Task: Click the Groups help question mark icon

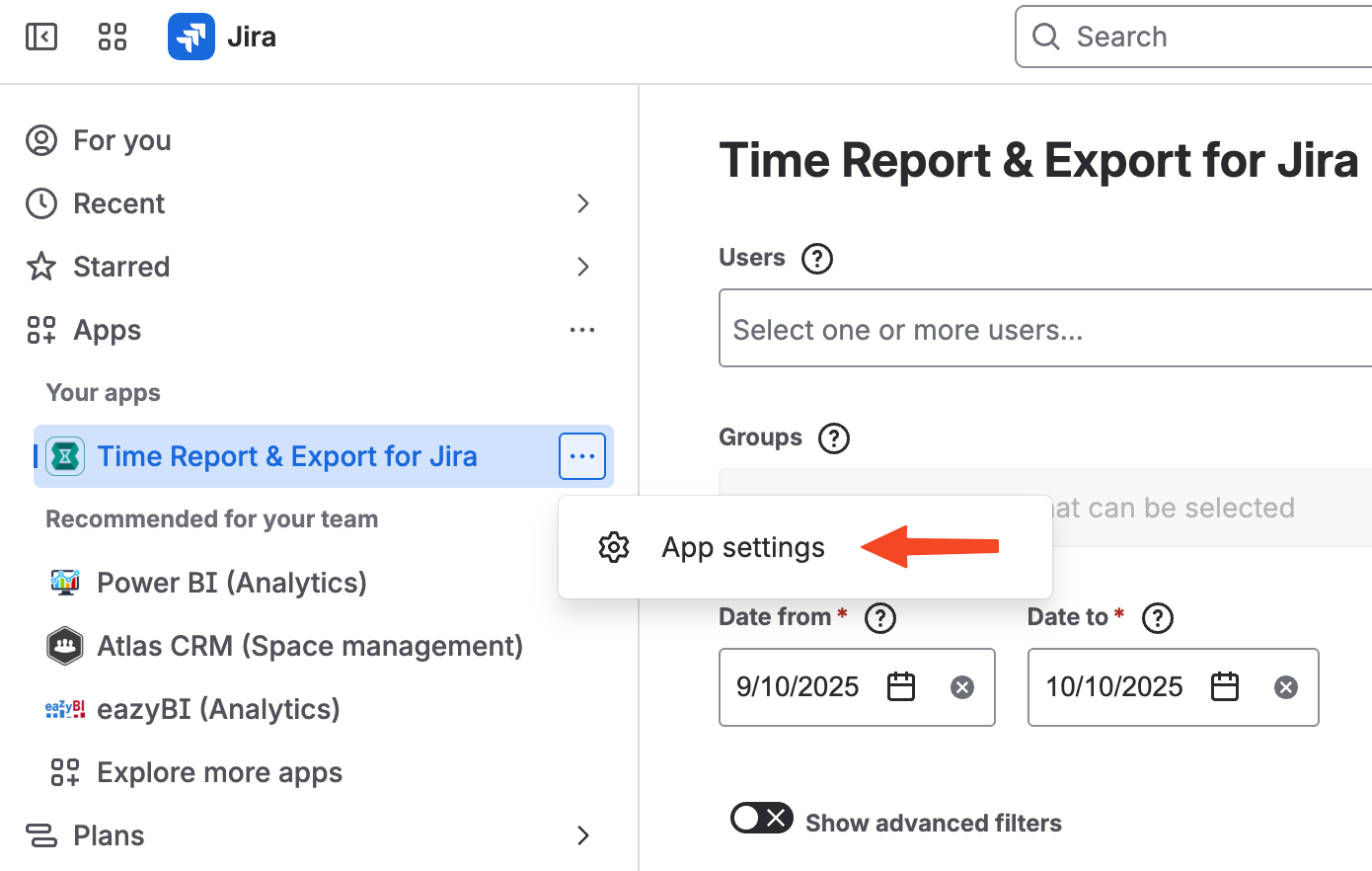Action: click(834, 437)
